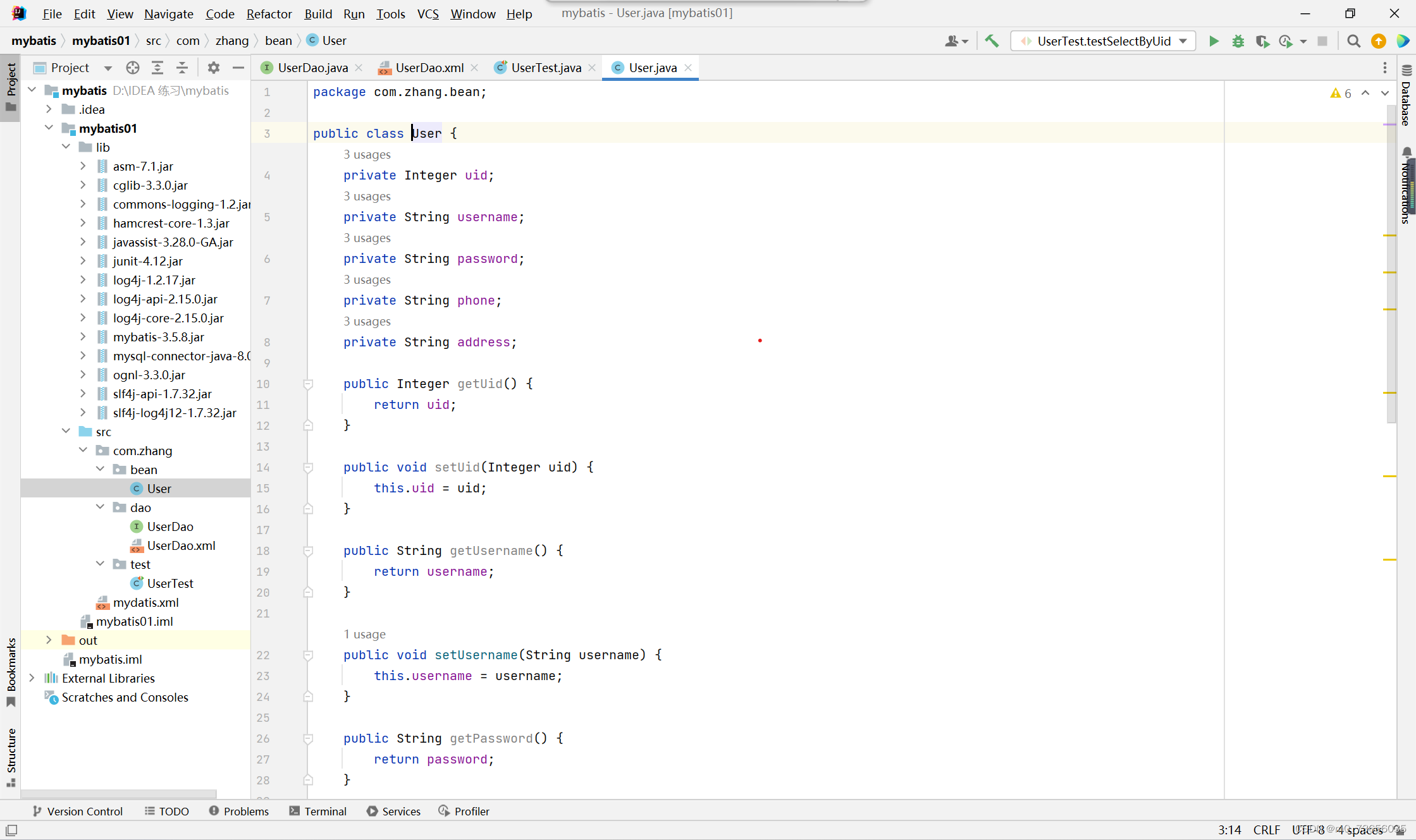
Task: Hide the Project tool window
Action: [238, 68]
